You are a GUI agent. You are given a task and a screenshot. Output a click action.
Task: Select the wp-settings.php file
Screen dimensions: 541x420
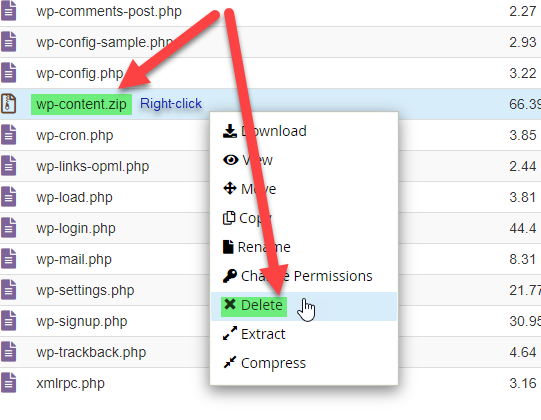[85, 291]
